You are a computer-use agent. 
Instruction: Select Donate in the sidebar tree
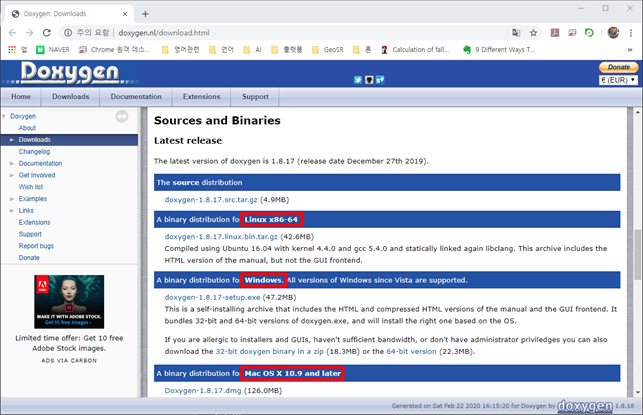pos(29,258)
